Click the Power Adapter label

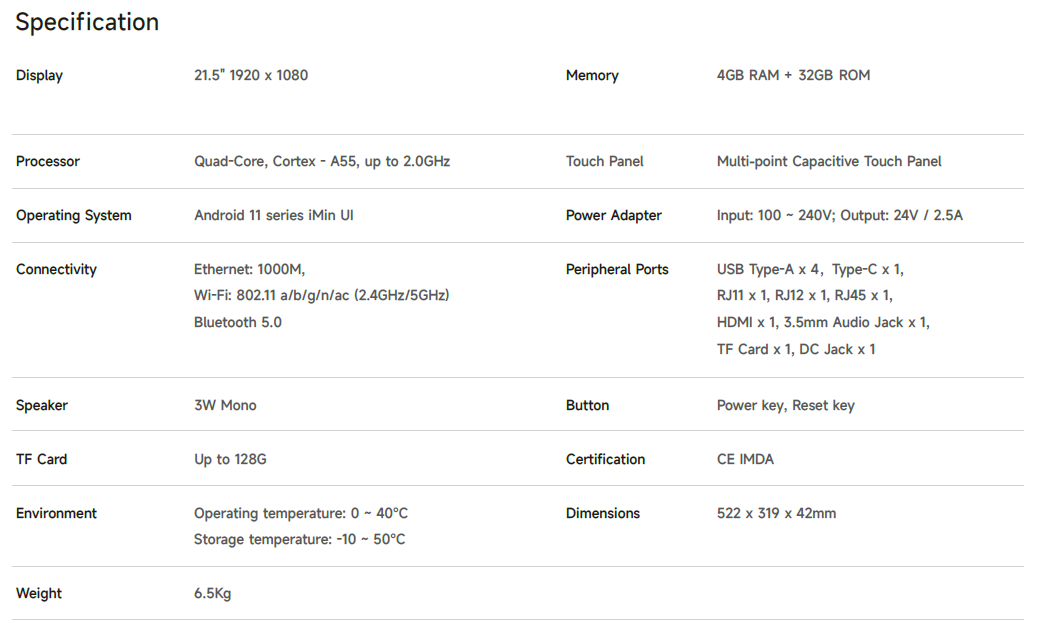pyautogui.click(x=614, y=216)
